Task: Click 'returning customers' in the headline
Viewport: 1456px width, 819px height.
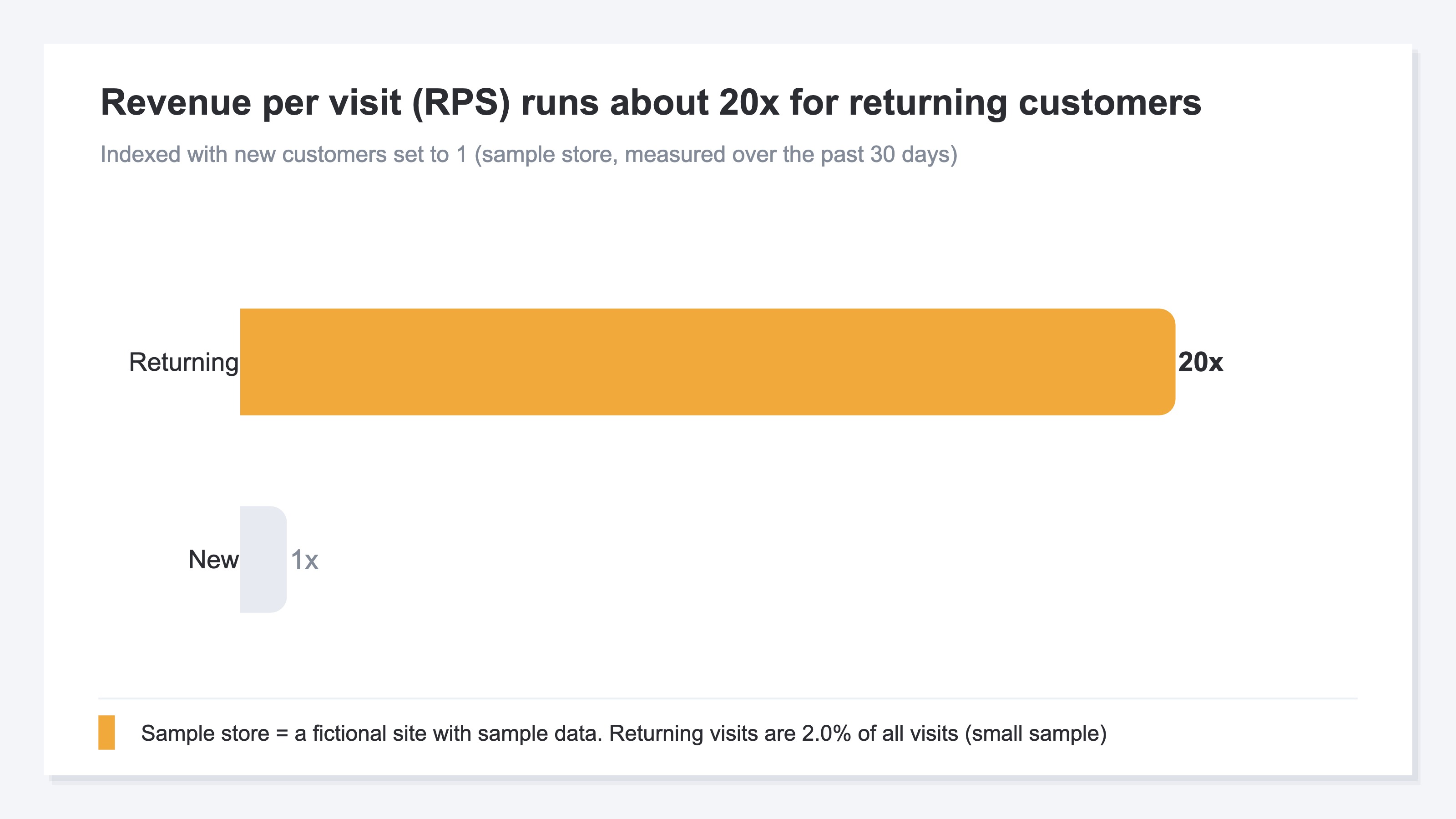Action: click(x=1025, y=103)
